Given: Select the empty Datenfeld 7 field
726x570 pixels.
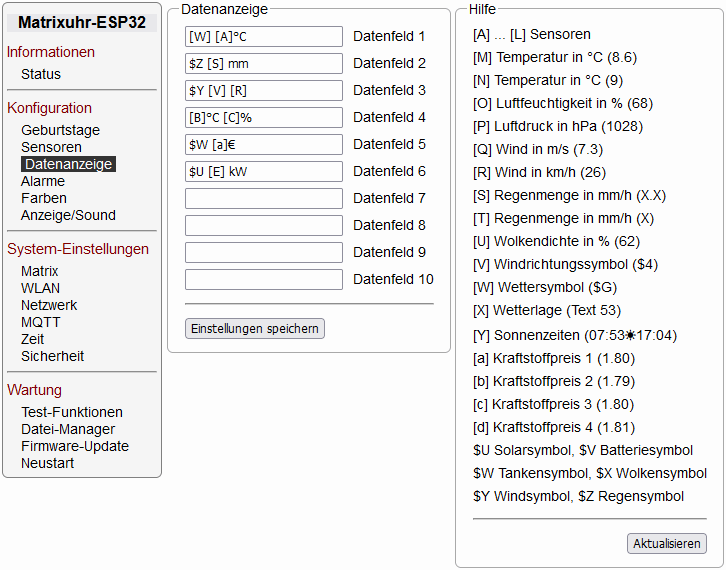Looking at the screenshot, I should tap(264, 199).
